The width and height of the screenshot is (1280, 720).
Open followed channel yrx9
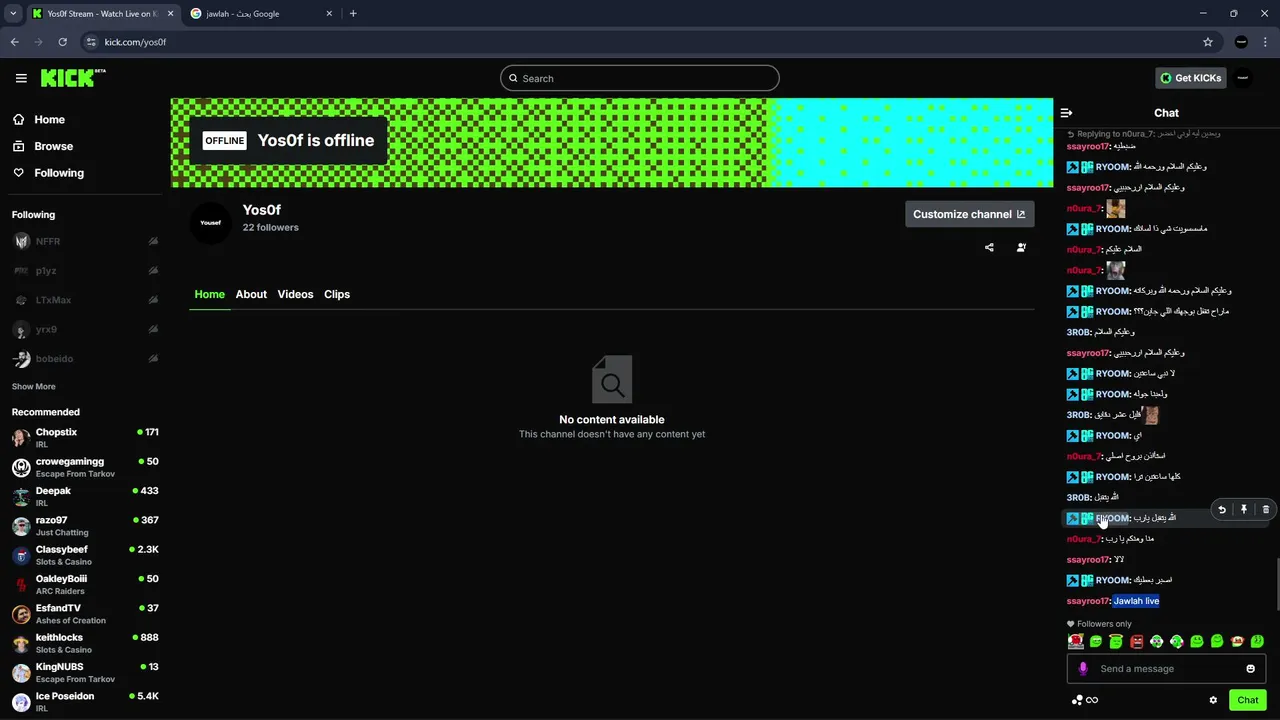85,329
